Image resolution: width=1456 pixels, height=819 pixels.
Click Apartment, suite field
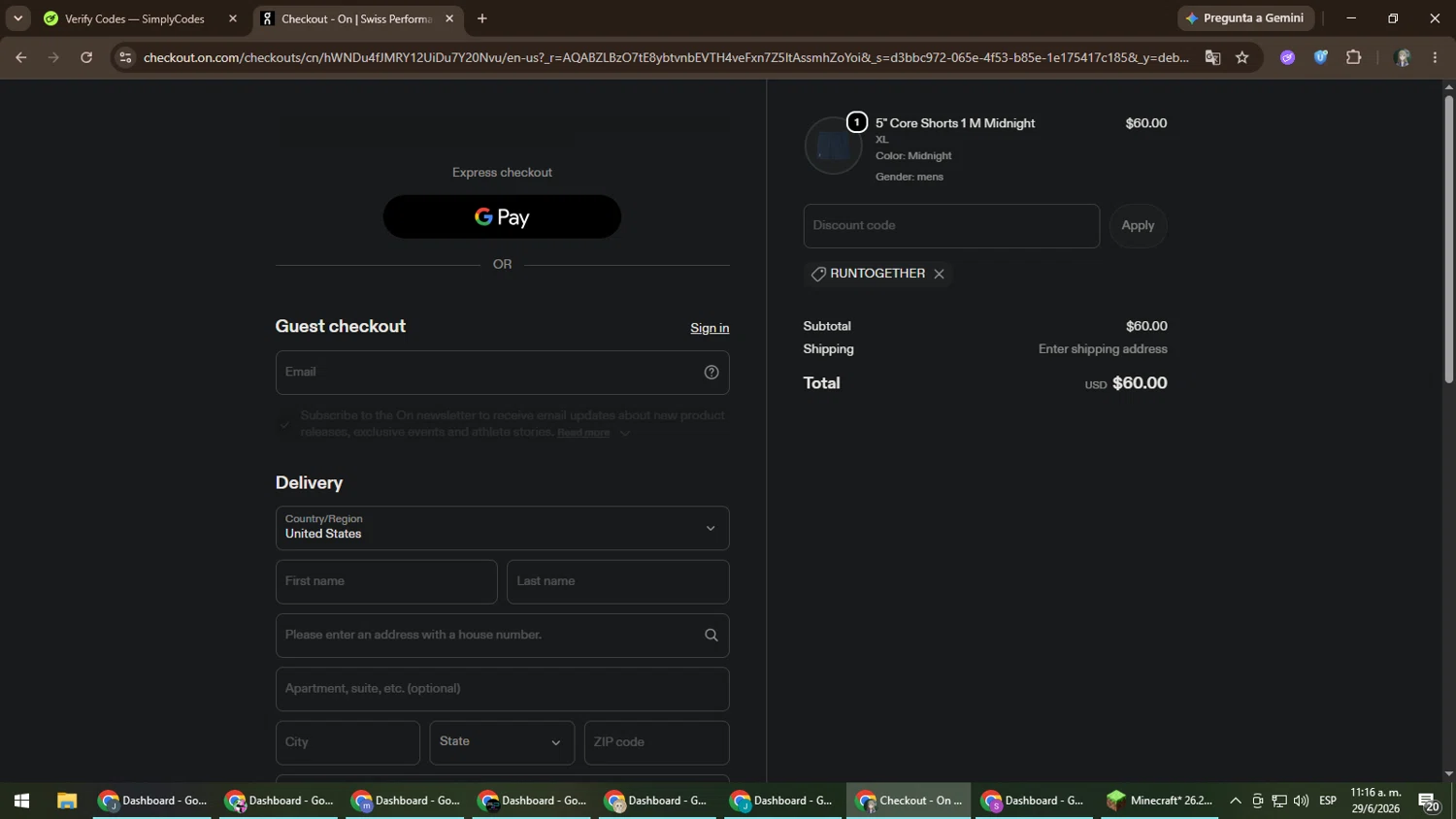[502, 689]
